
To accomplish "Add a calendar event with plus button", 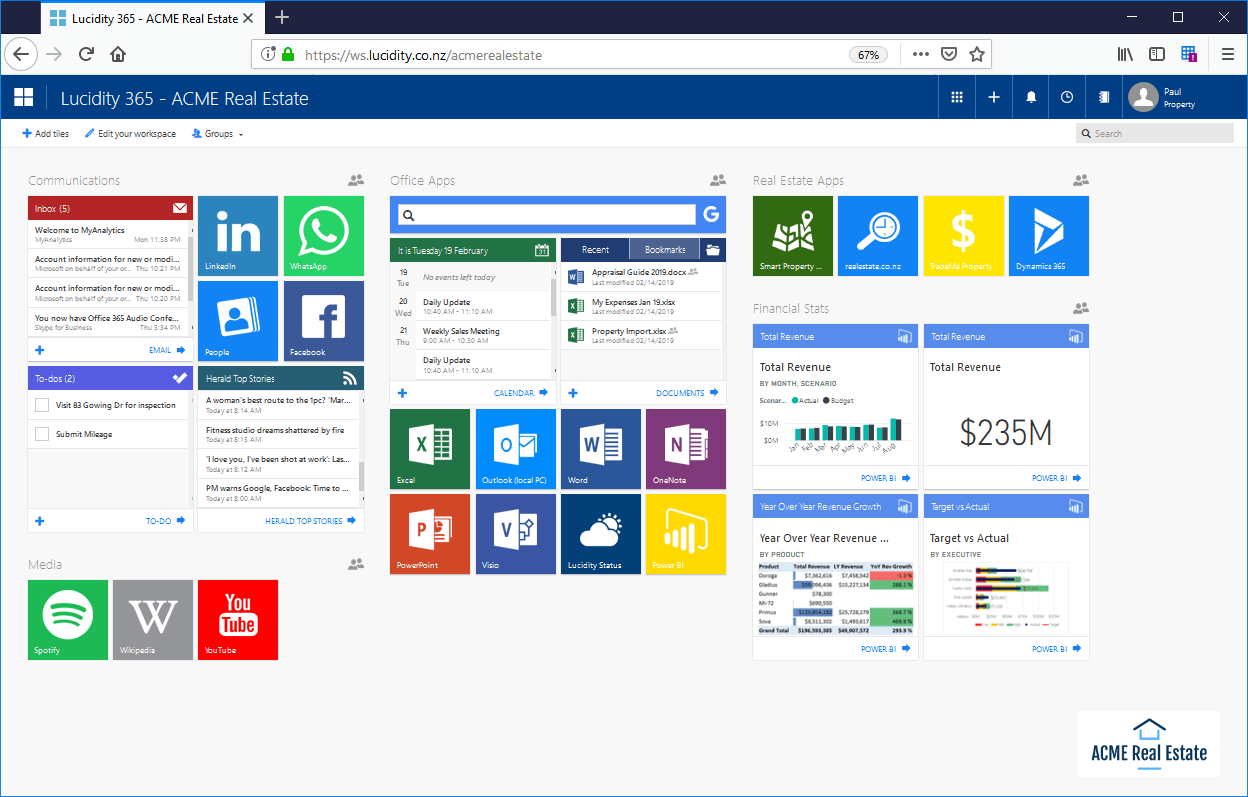I will click(x=402, y=393).
